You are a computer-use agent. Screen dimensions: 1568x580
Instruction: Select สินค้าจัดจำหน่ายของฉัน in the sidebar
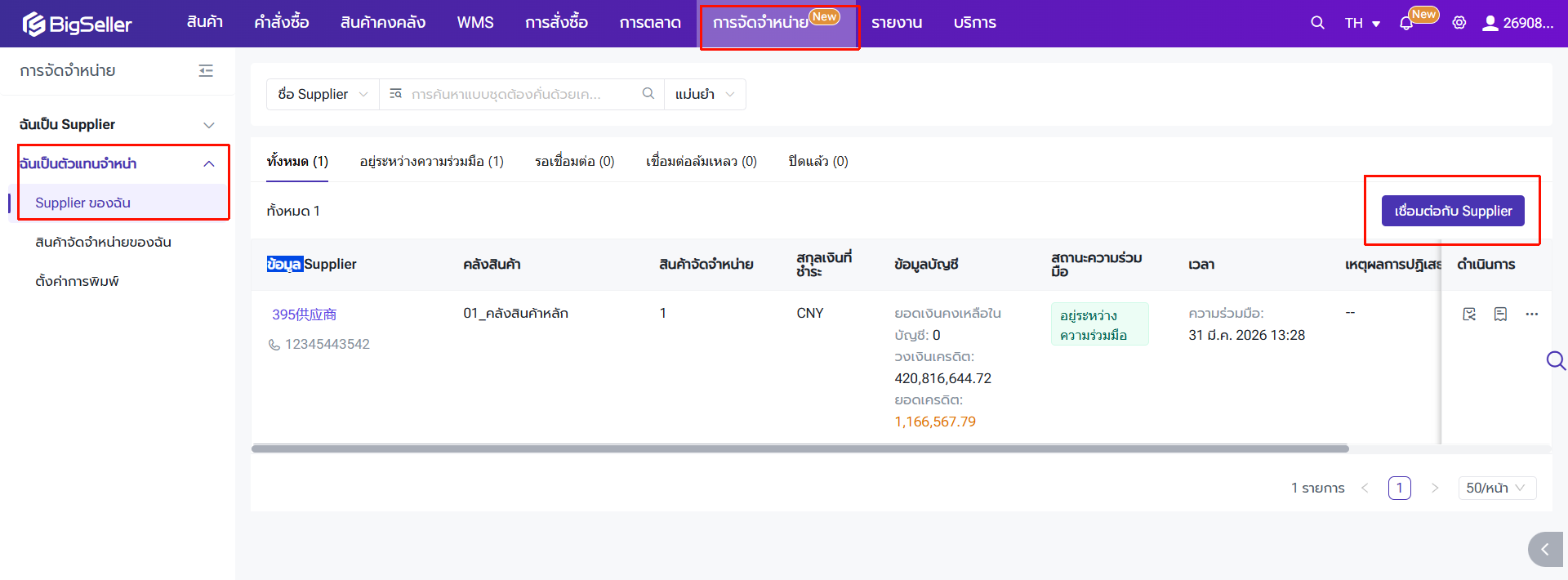pyautogui.click(x=103, y=242)
